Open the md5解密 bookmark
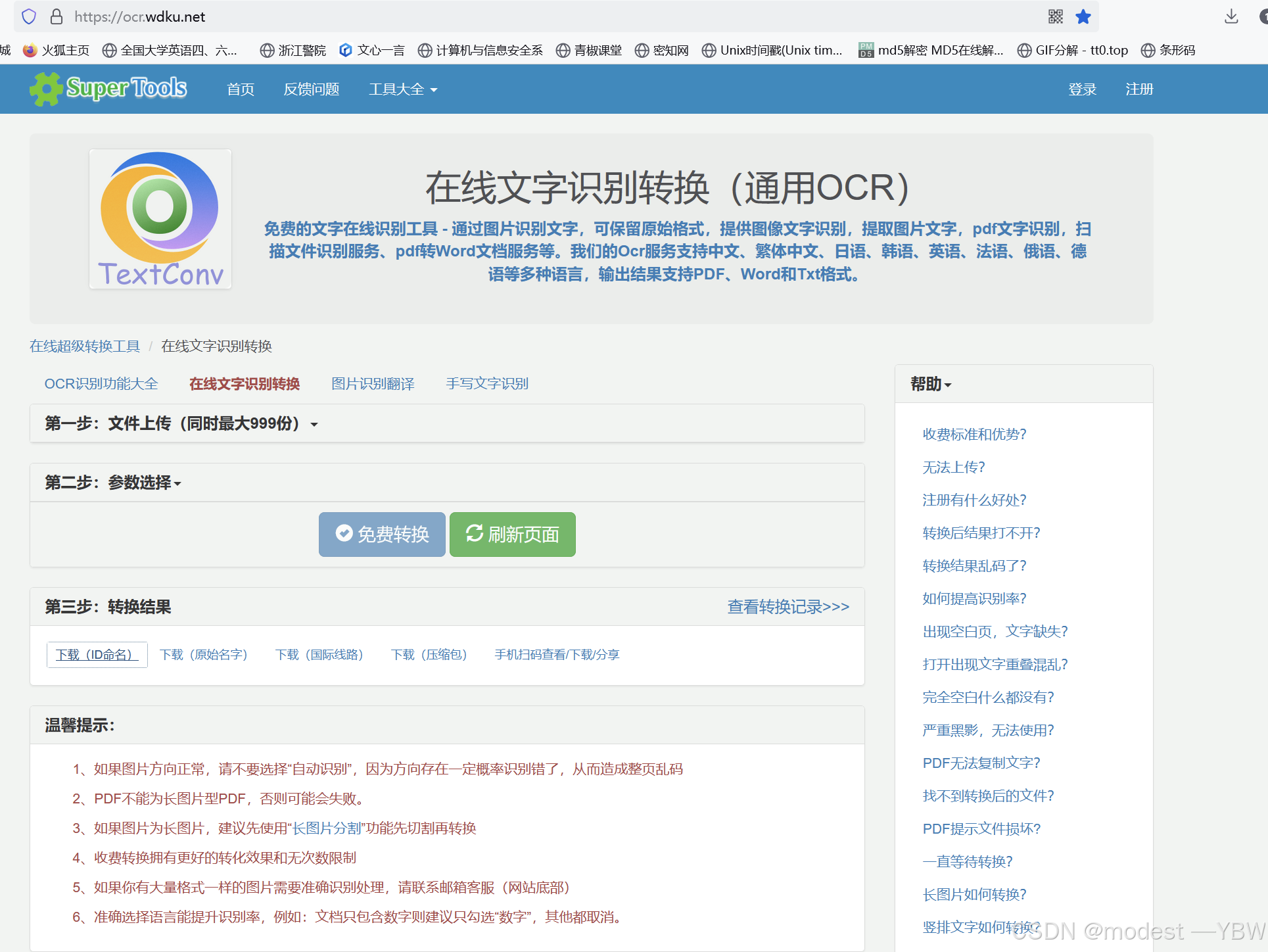Viewport: 1268px width, 952px height. pyautogui.click(x=931, y=51)
